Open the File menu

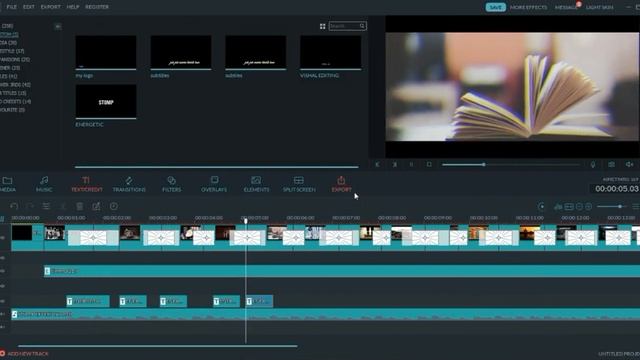[11, 7]
